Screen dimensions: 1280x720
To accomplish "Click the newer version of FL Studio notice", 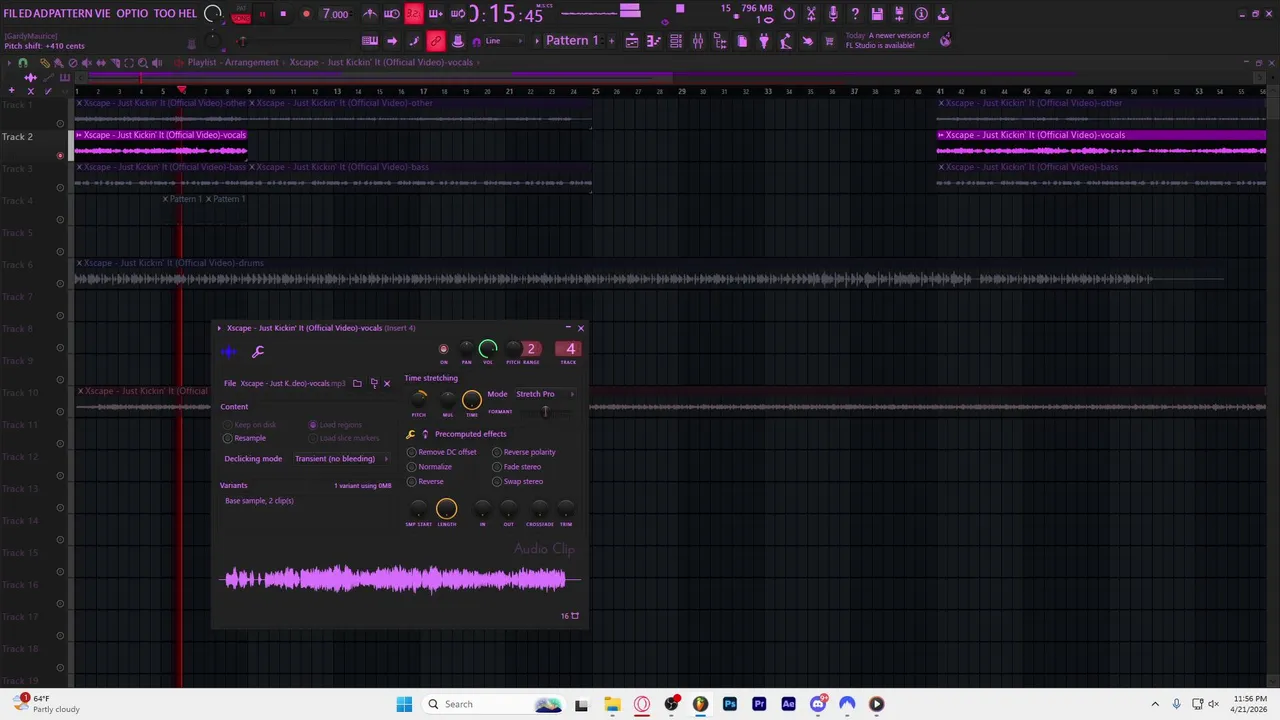I will coord(887,41).
